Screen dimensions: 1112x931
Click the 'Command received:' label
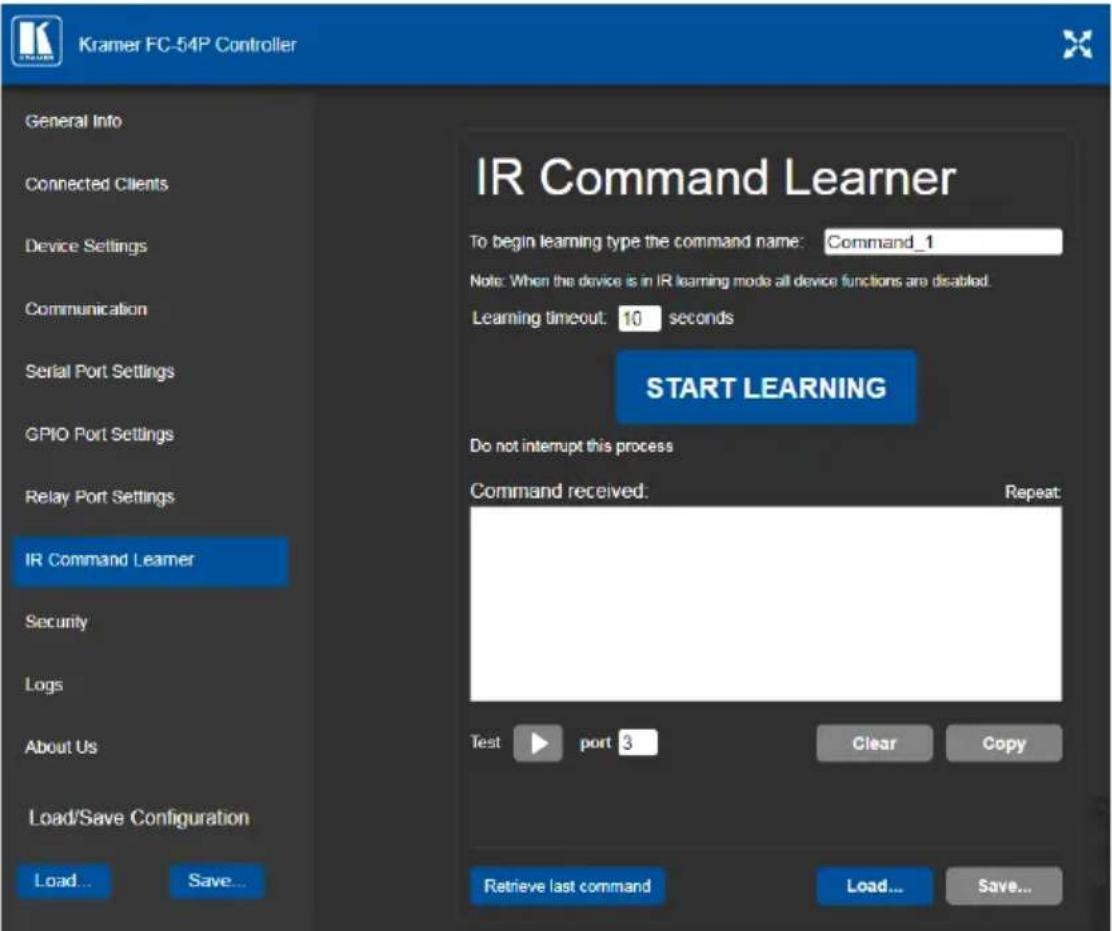click(x=559, y=491)
